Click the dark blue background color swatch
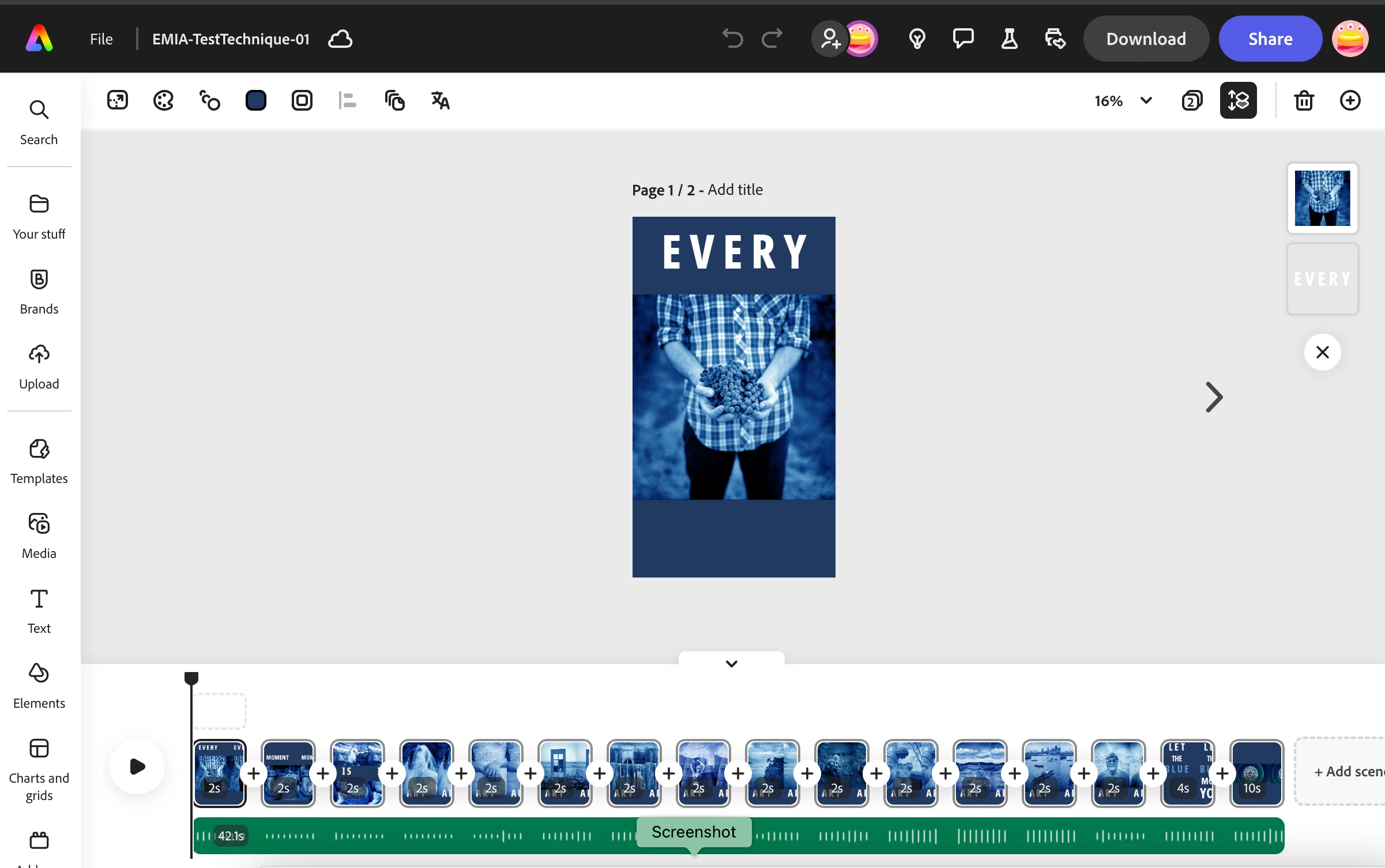 point(255,101)
